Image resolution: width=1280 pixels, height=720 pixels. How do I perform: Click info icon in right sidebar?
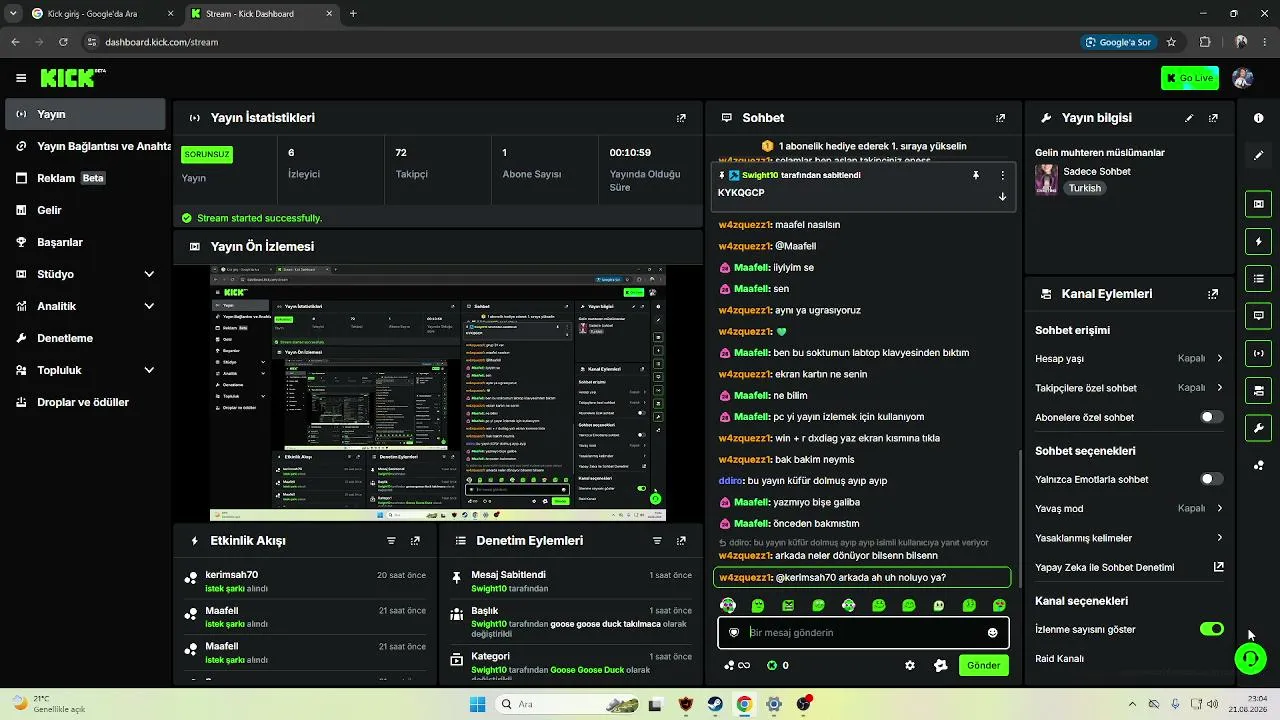click(1258, 118)
